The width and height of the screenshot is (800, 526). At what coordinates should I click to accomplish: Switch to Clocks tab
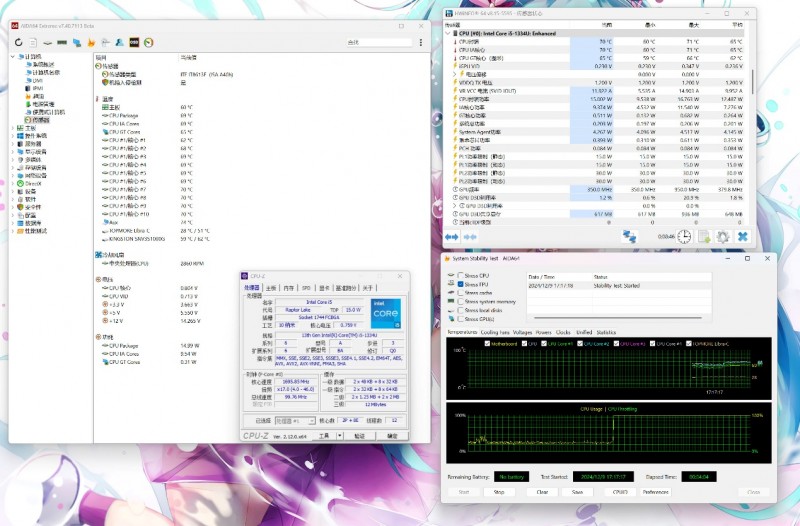point(563,332)
